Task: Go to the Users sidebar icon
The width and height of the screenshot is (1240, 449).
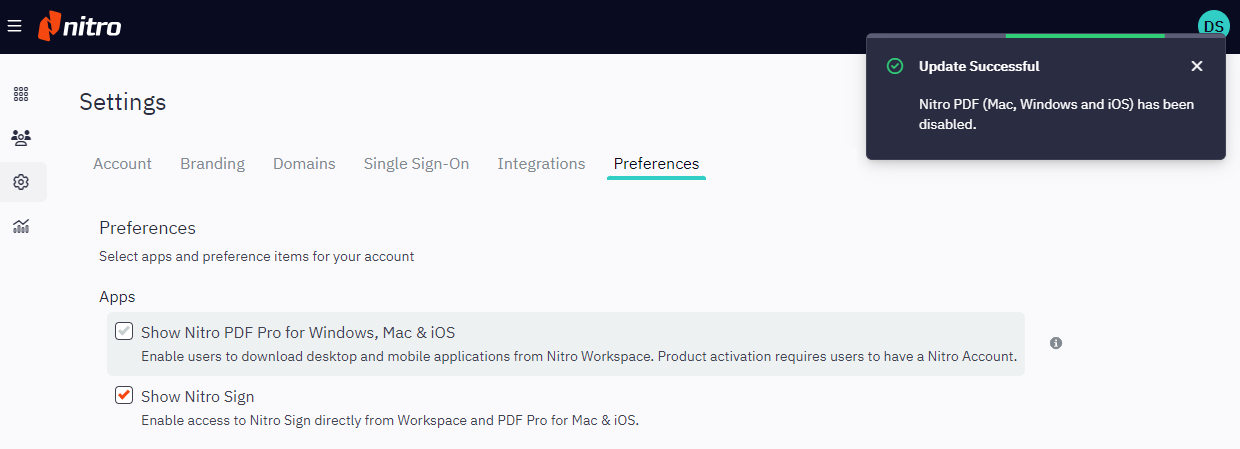Action: point(21,138)
